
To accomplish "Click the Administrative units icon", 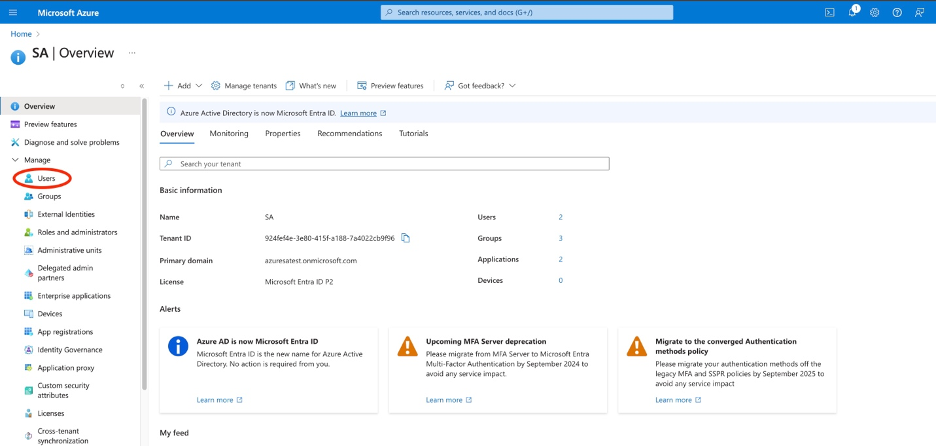I will (28, 250).
